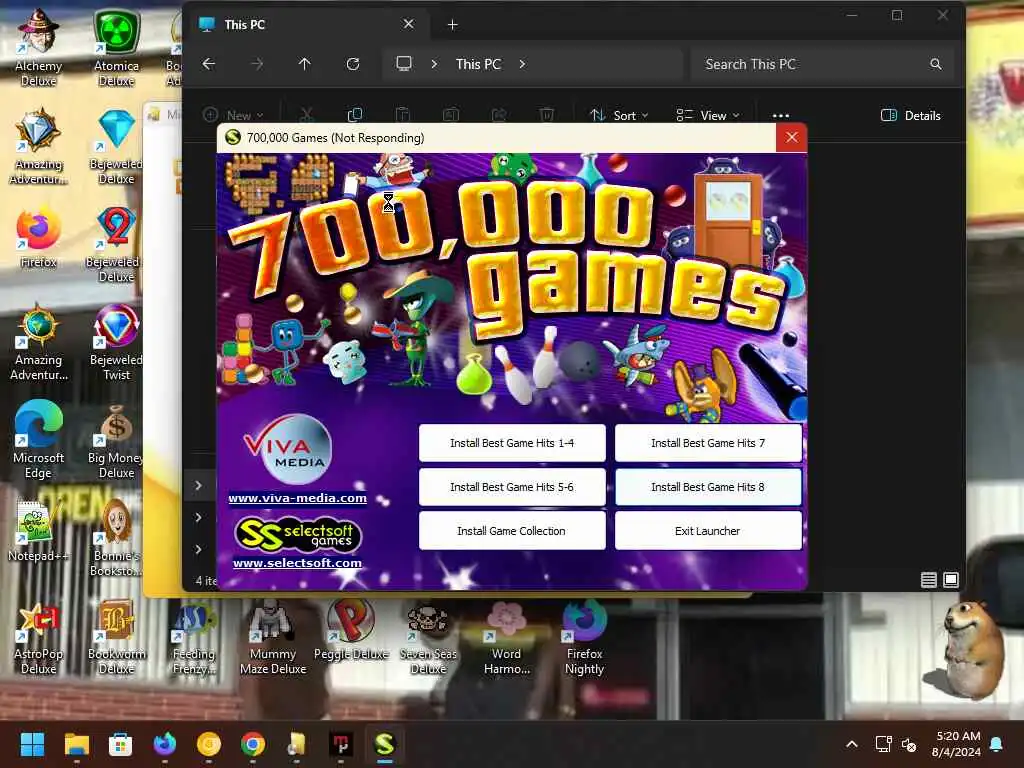Click Install Best Game Hits 1-4
Screen dimensions: 1024x768
[x=512, y=443]
